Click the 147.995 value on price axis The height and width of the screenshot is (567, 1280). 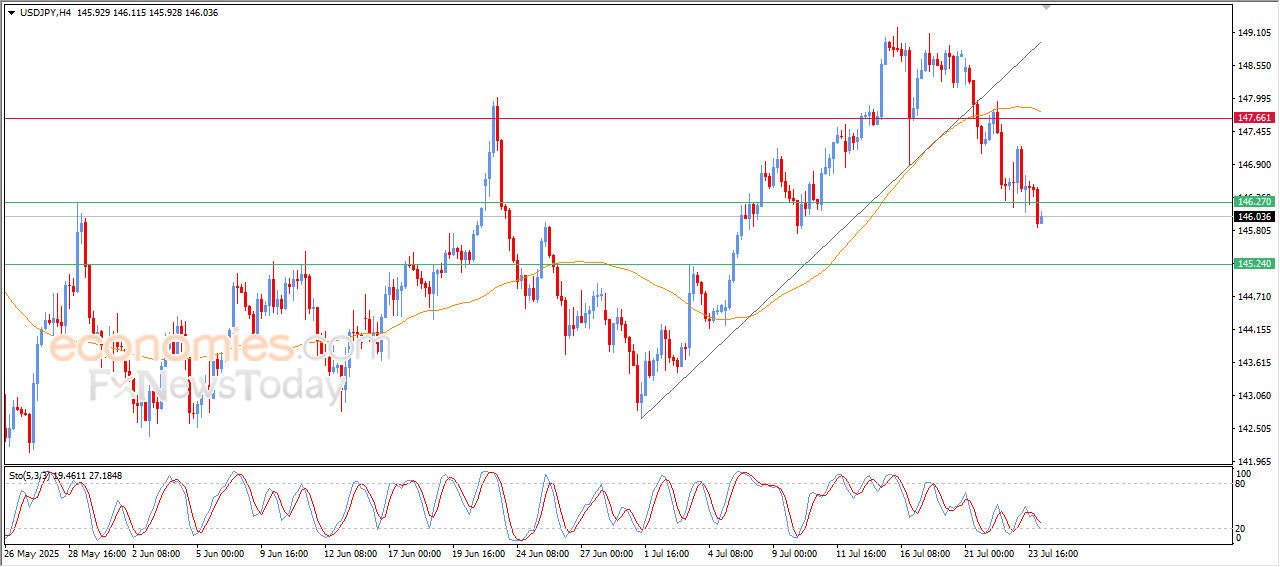(1254, 99)
